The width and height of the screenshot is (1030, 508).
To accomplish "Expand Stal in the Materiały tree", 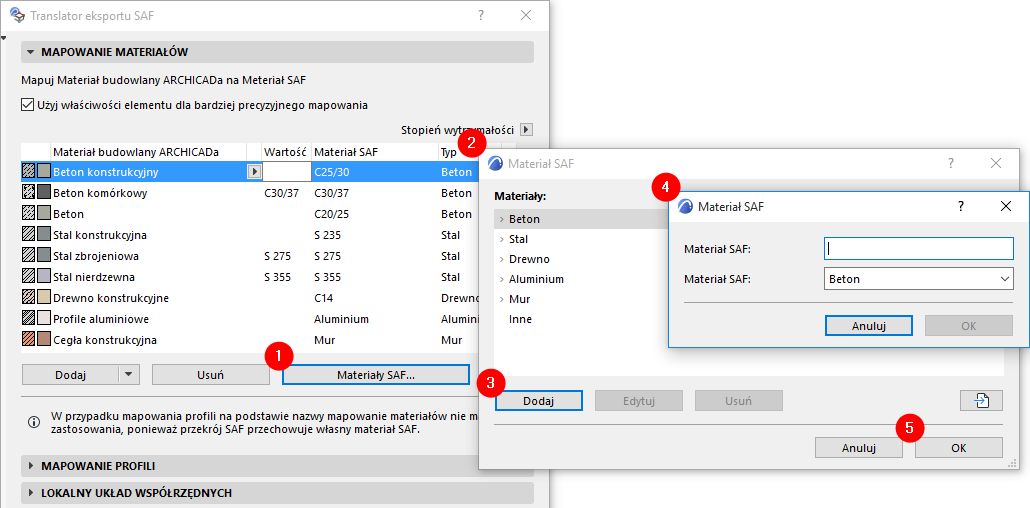I will point(502,239).
